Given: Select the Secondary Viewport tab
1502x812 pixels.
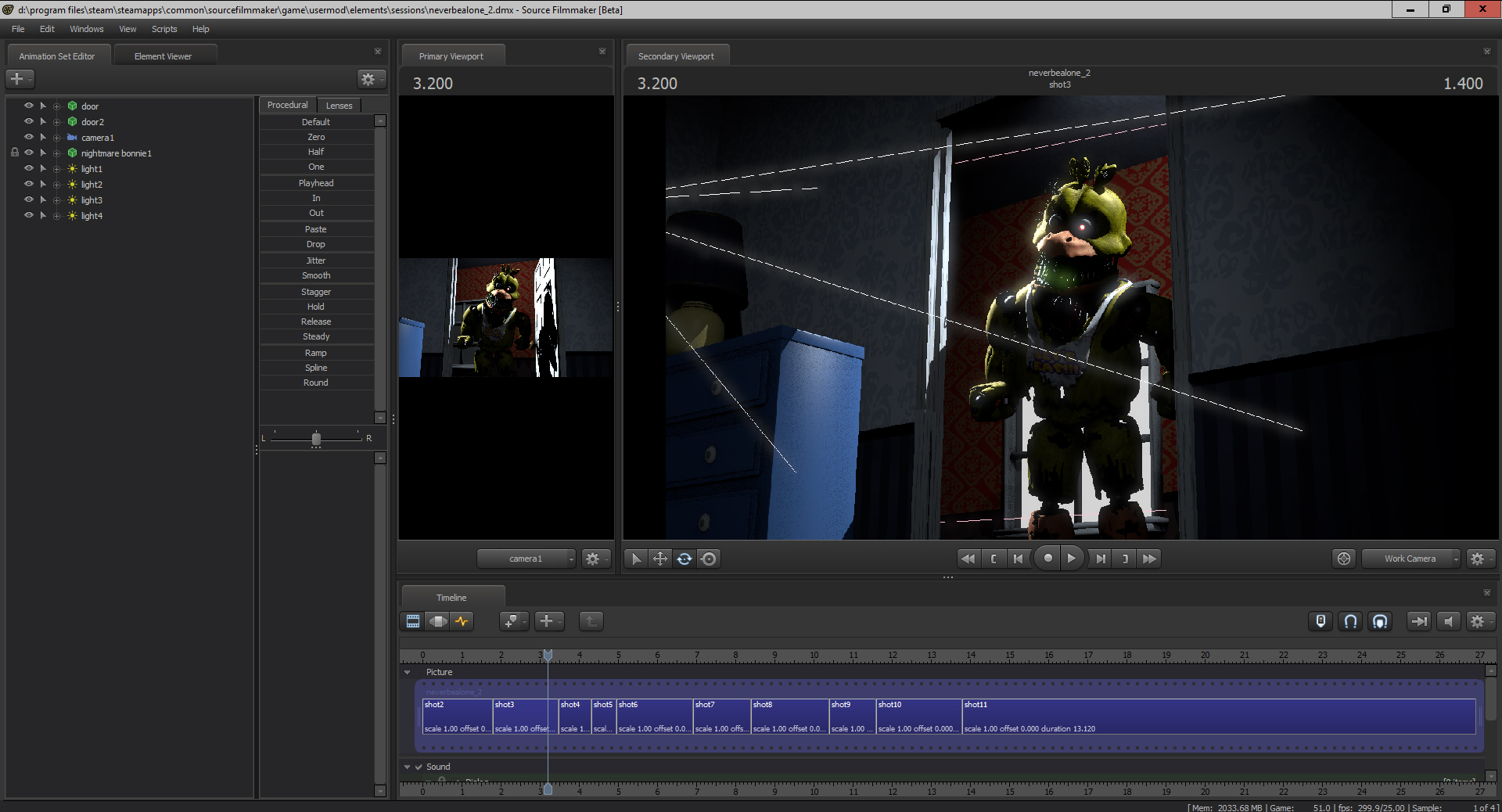Looking at the screenshot, I should (677, 56).
